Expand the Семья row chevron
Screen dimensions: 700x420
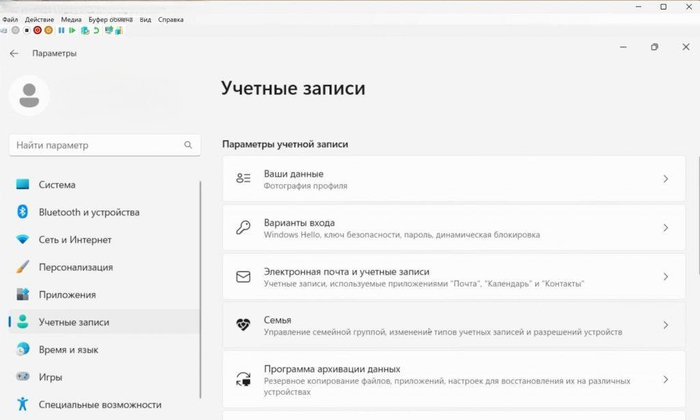pyautogui.click(x=665, y=325)
